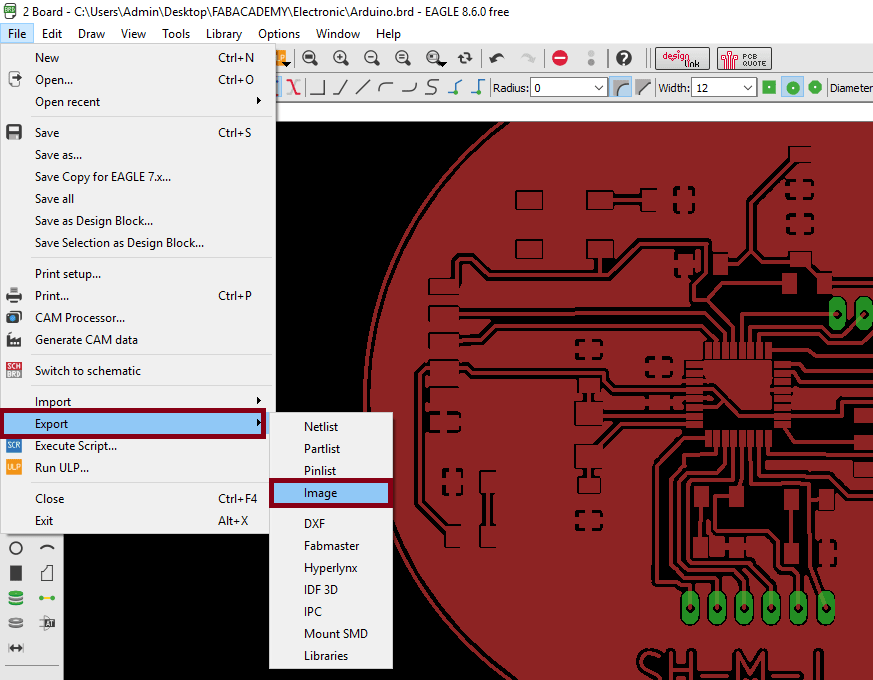Select the Attribute tool
The width and height of the screenshot is (873, 680).
point(47,623)
